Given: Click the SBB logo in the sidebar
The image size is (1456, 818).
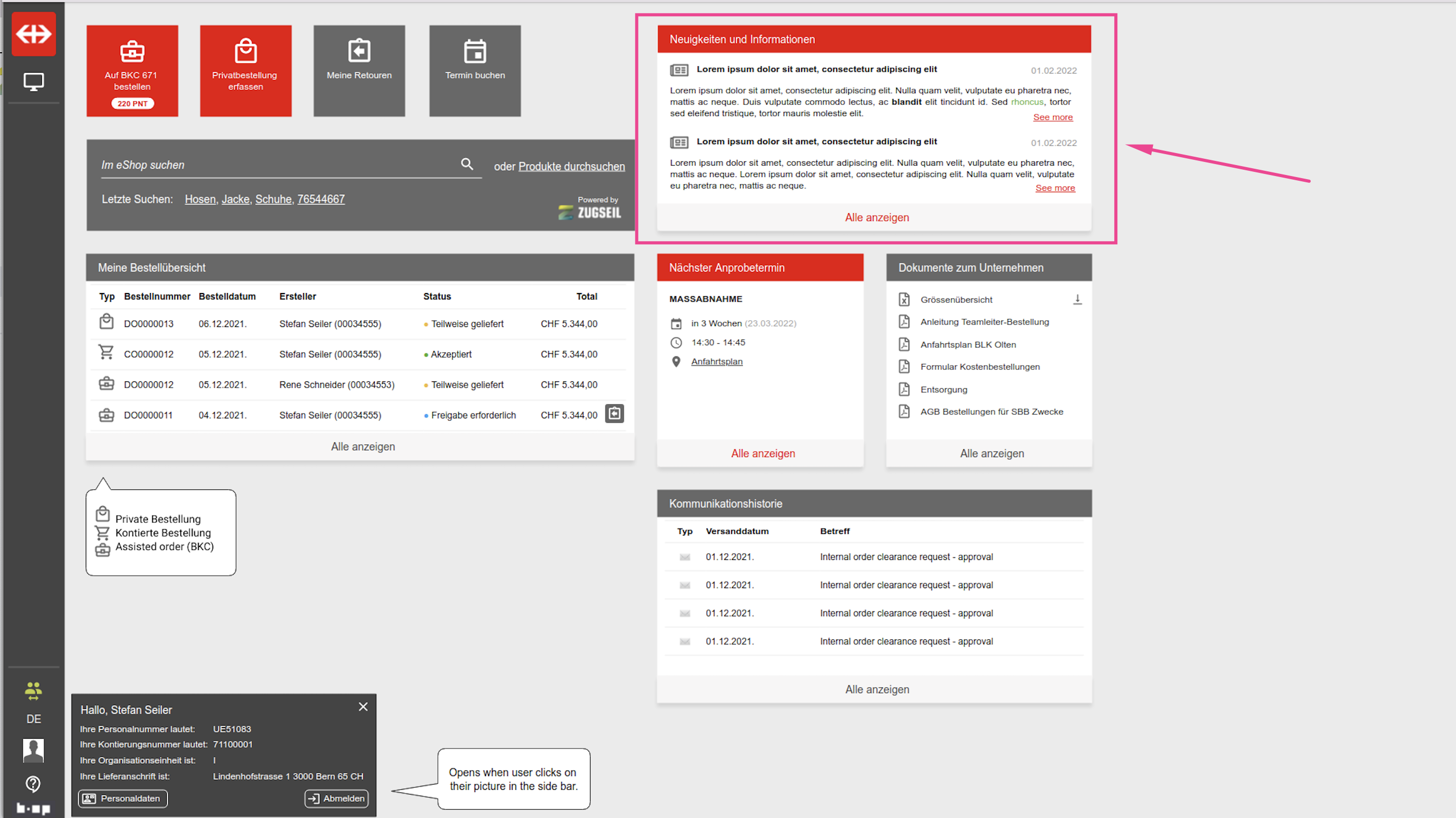Looking at the screenshot, I should pos(33,34).
